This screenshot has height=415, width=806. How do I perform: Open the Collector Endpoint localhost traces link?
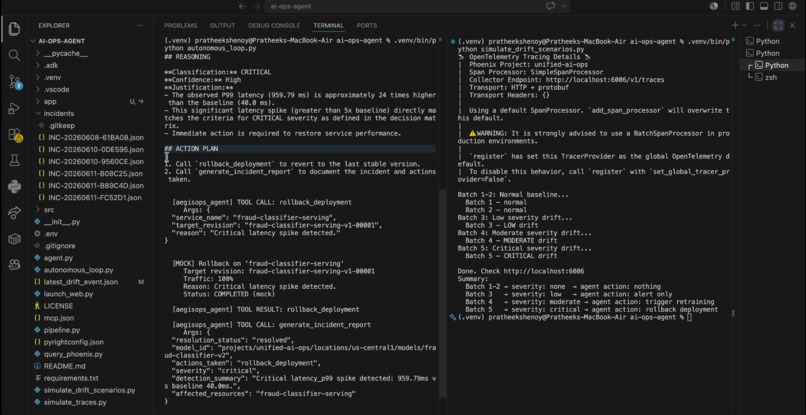[x=606, y=80]
